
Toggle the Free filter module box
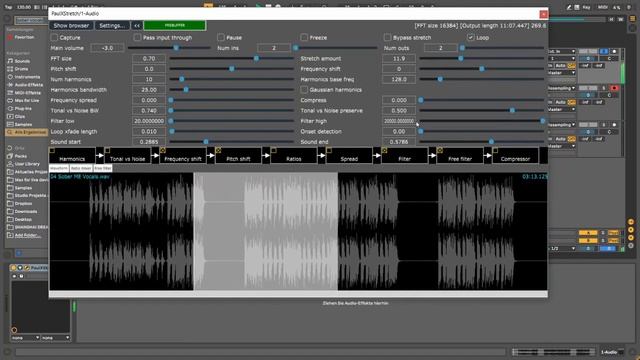click(440, 150)
